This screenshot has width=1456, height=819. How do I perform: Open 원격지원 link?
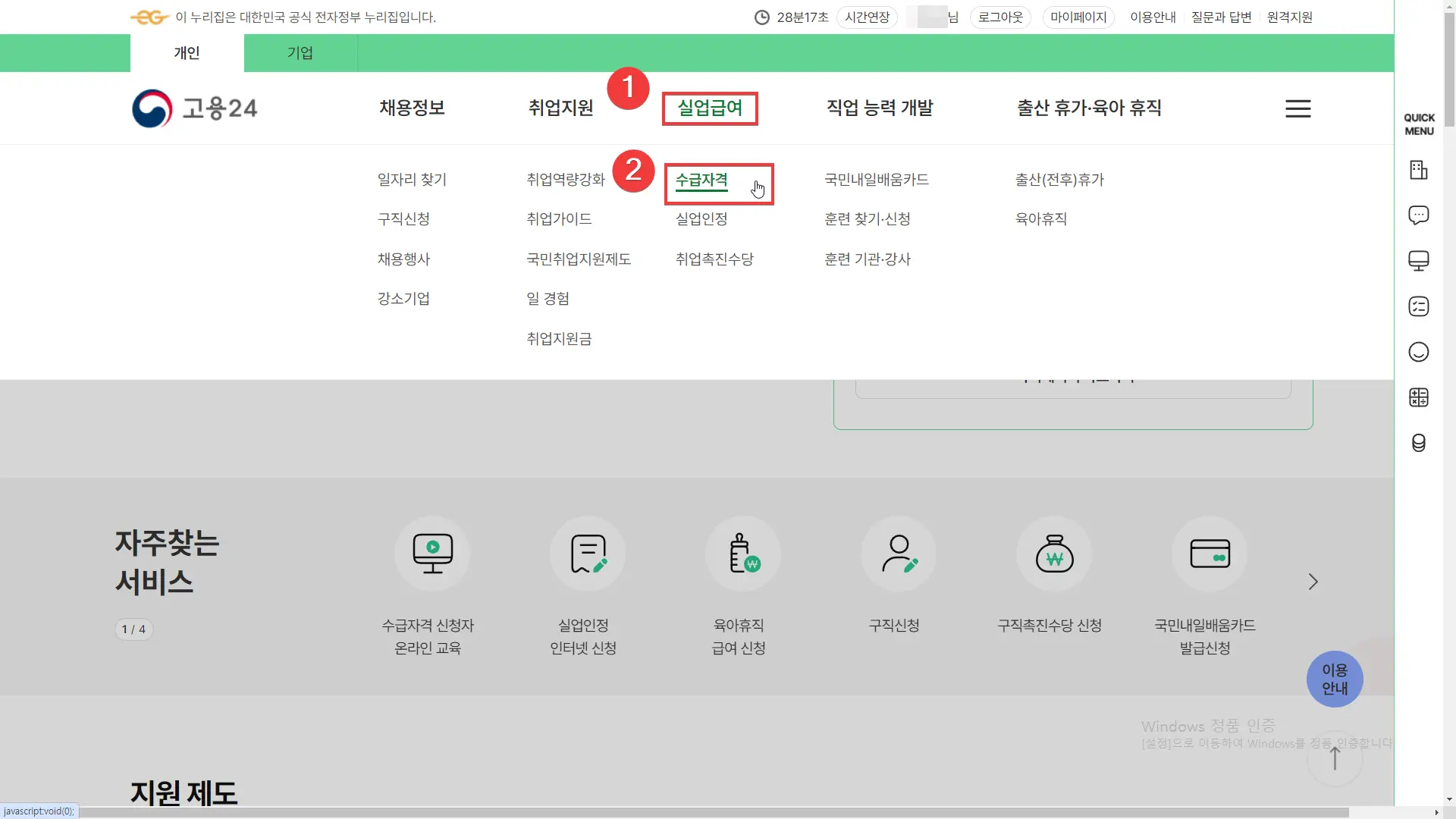pyautogui.click(x=1289, y=17)
